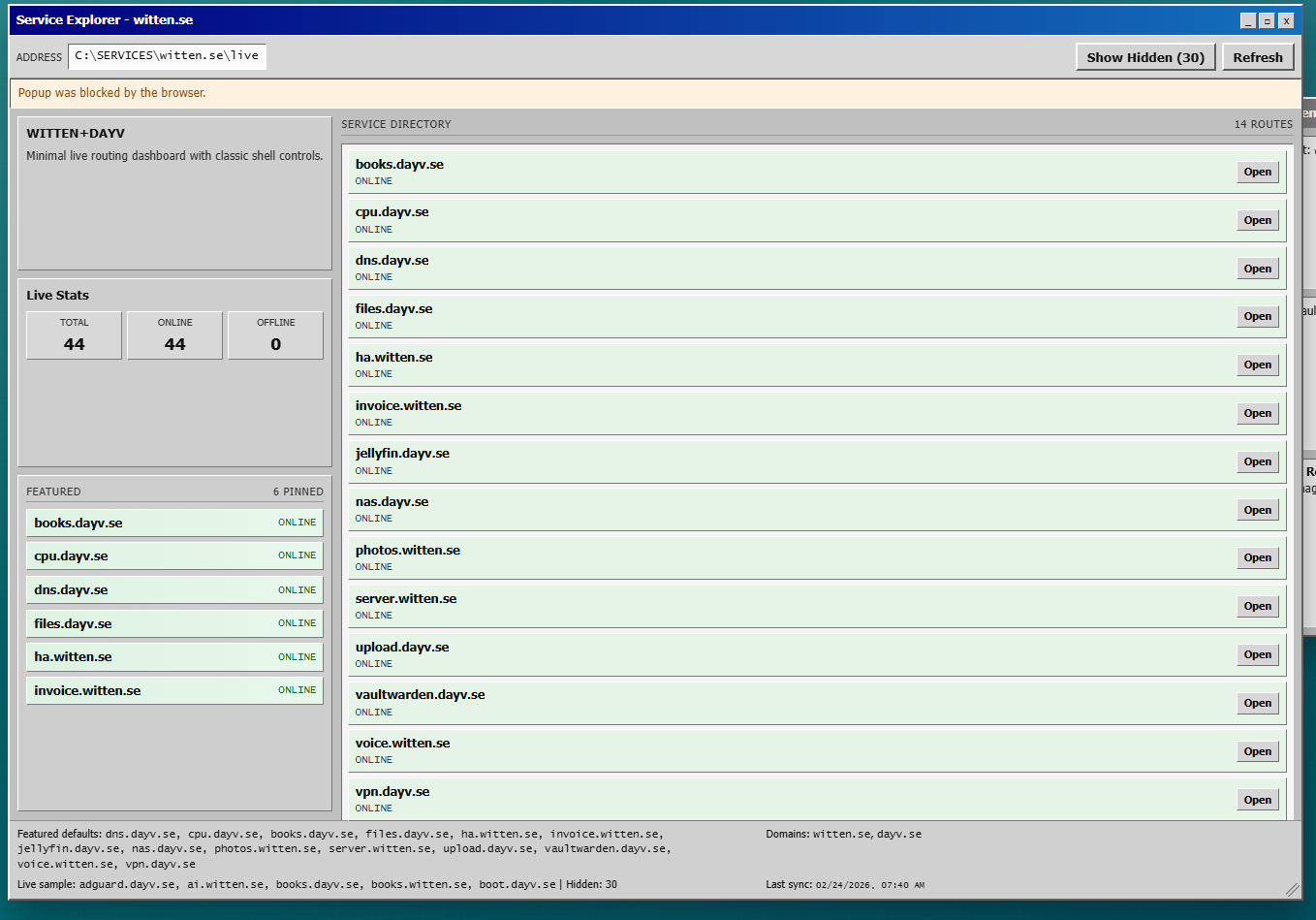Select pinned invoice.witten.se in Featured list

coord(174,690)
